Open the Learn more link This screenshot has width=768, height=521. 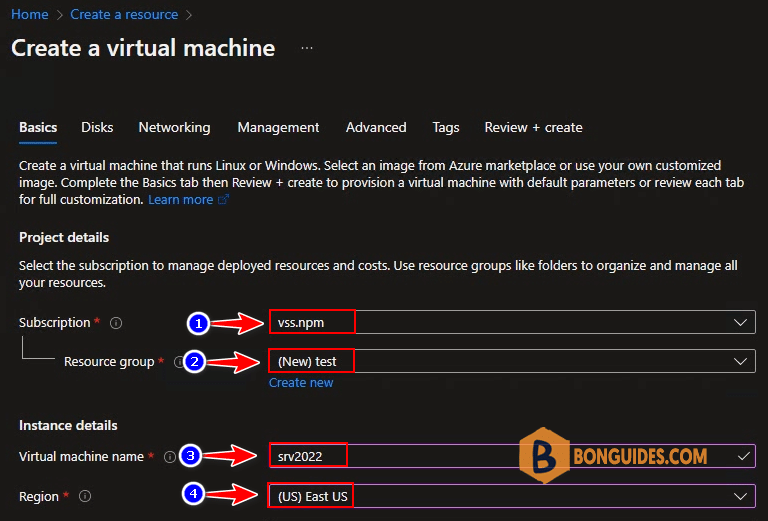pyautogui.click(x=180, y=200)
